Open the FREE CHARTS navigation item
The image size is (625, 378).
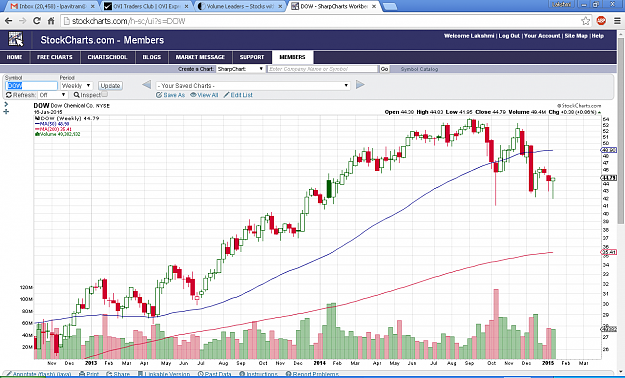pyautogui.click(x=55, y=57)
